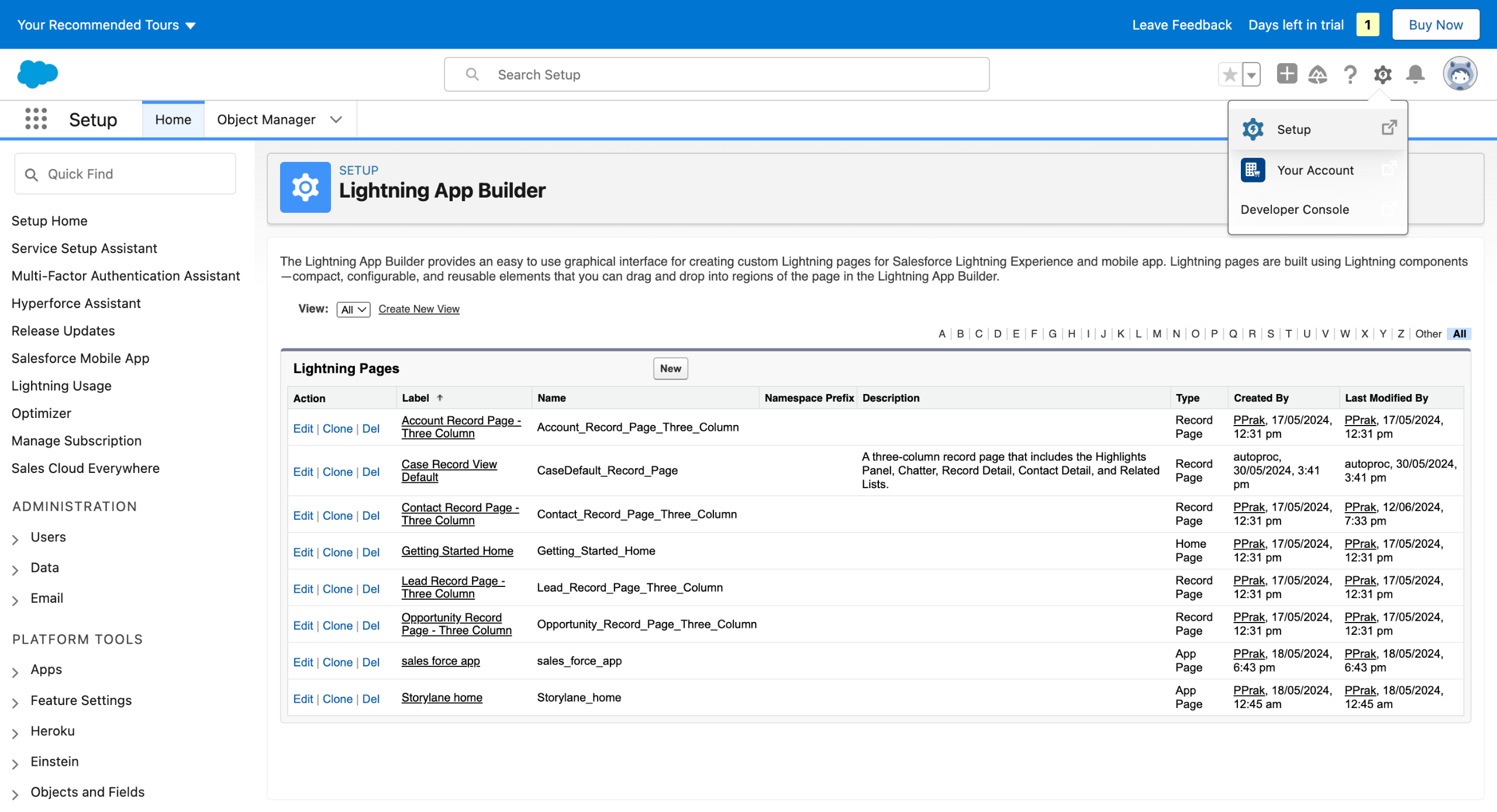Open the favorites list dropdown arrow
Screen dimensions: 1497x812
tap(1251, 74)
